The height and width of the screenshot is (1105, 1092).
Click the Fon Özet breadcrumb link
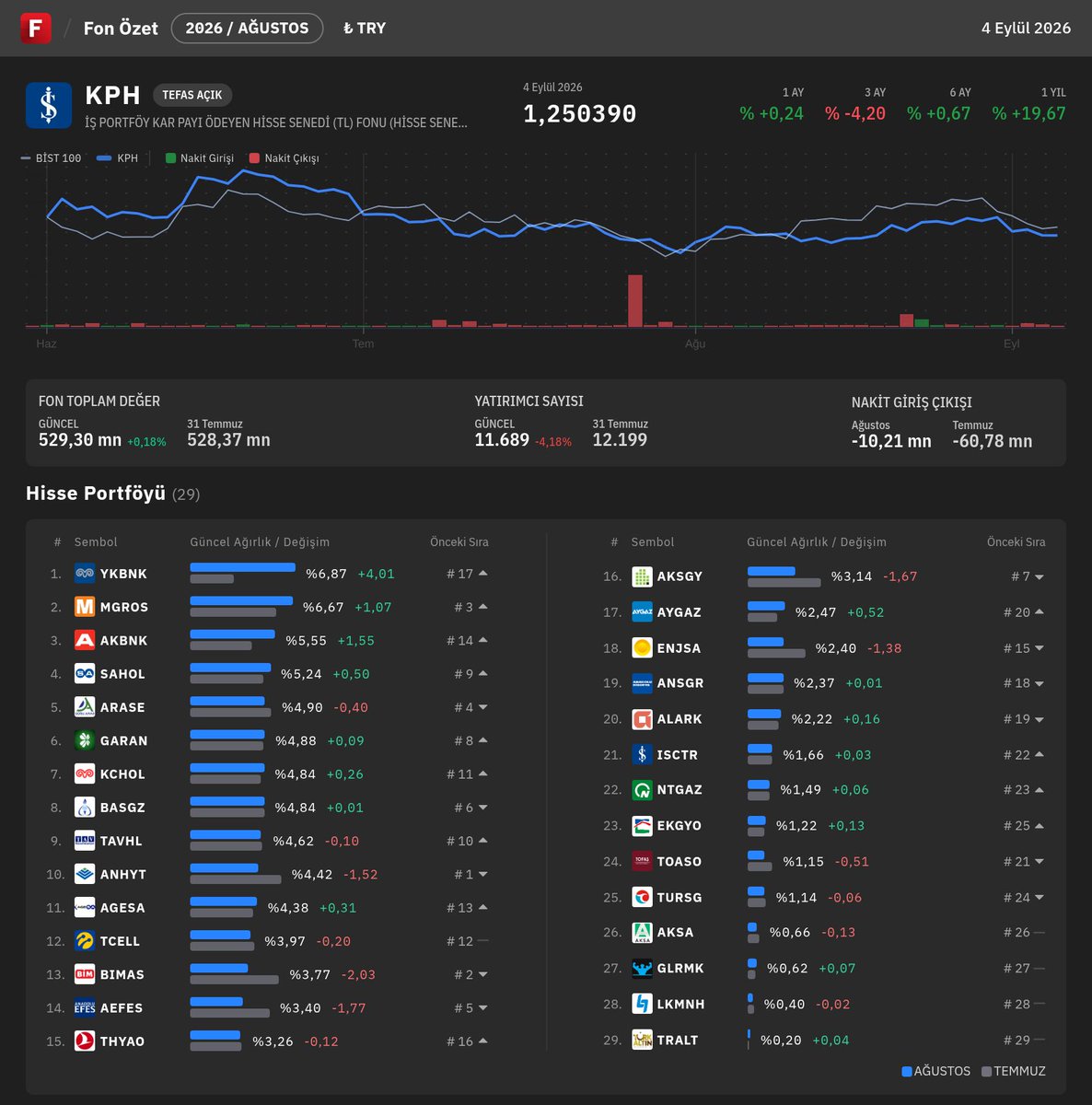click(121, 29)
